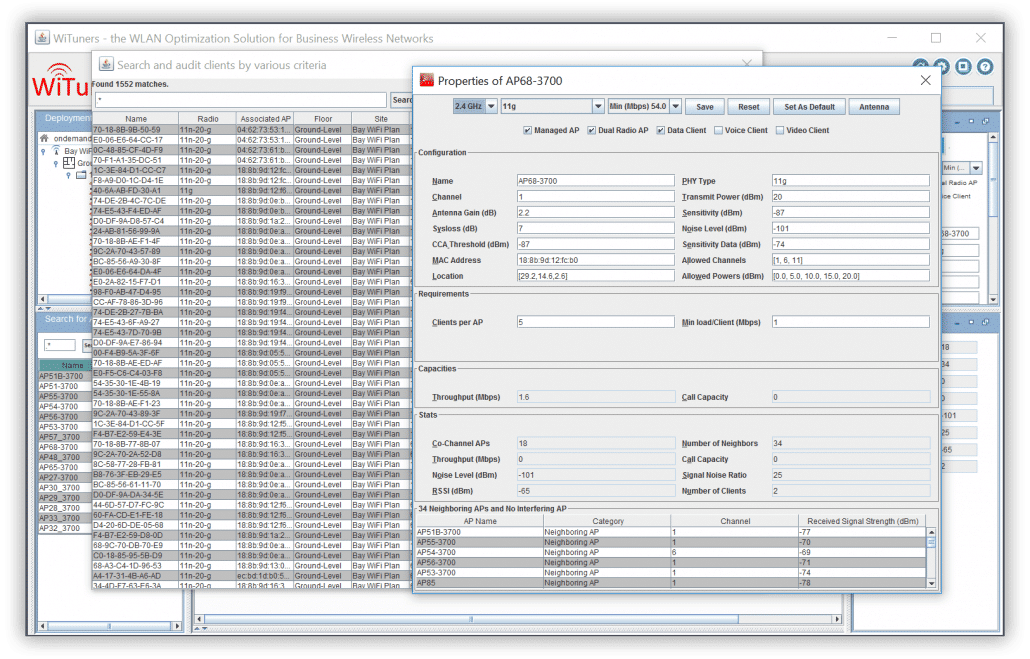
Task: Click the client search text field
Action: coord(240,100)
